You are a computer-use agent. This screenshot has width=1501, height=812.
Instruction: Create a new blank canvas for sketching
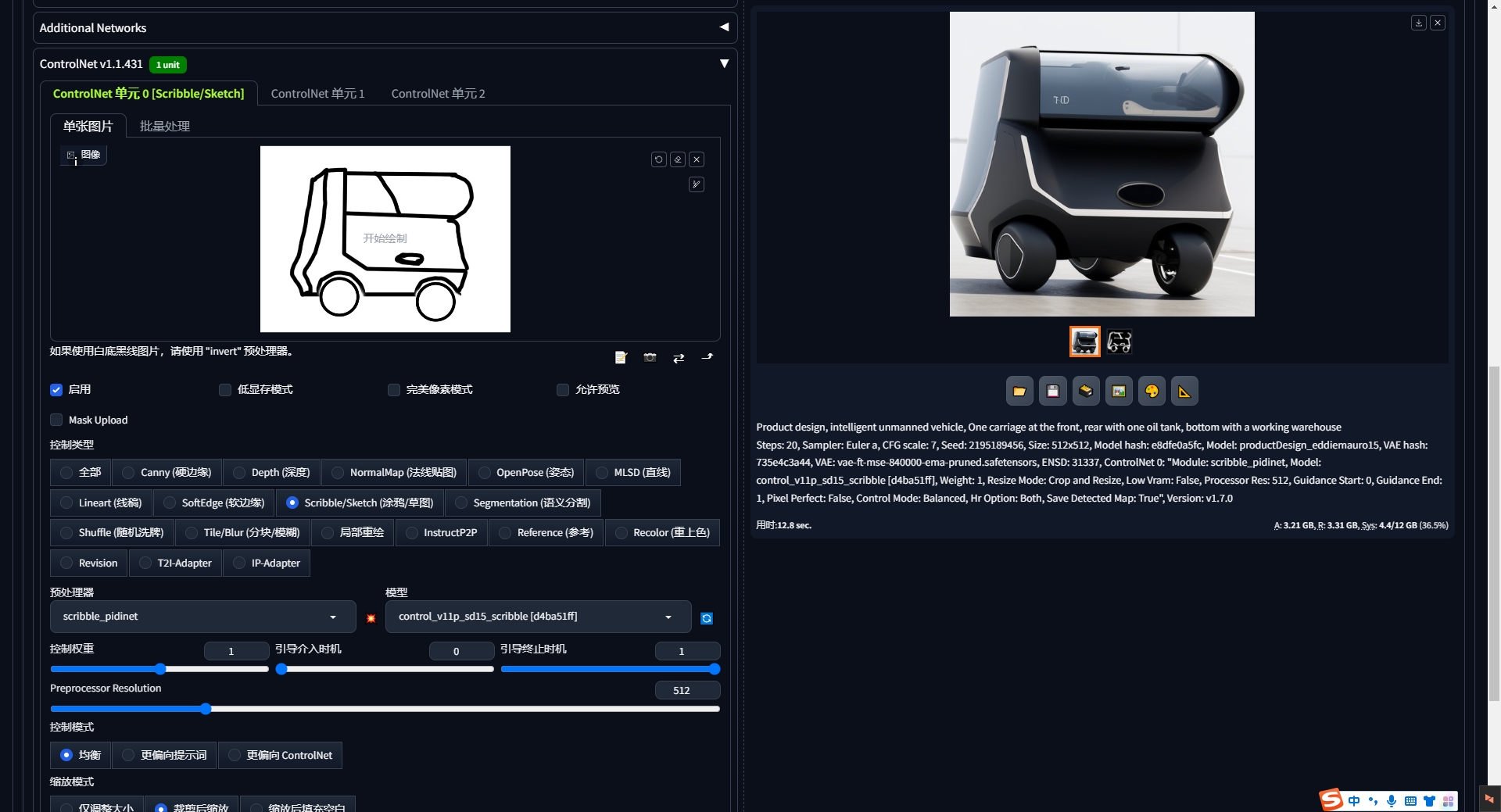pyautogui.click(x=621, y=357)
